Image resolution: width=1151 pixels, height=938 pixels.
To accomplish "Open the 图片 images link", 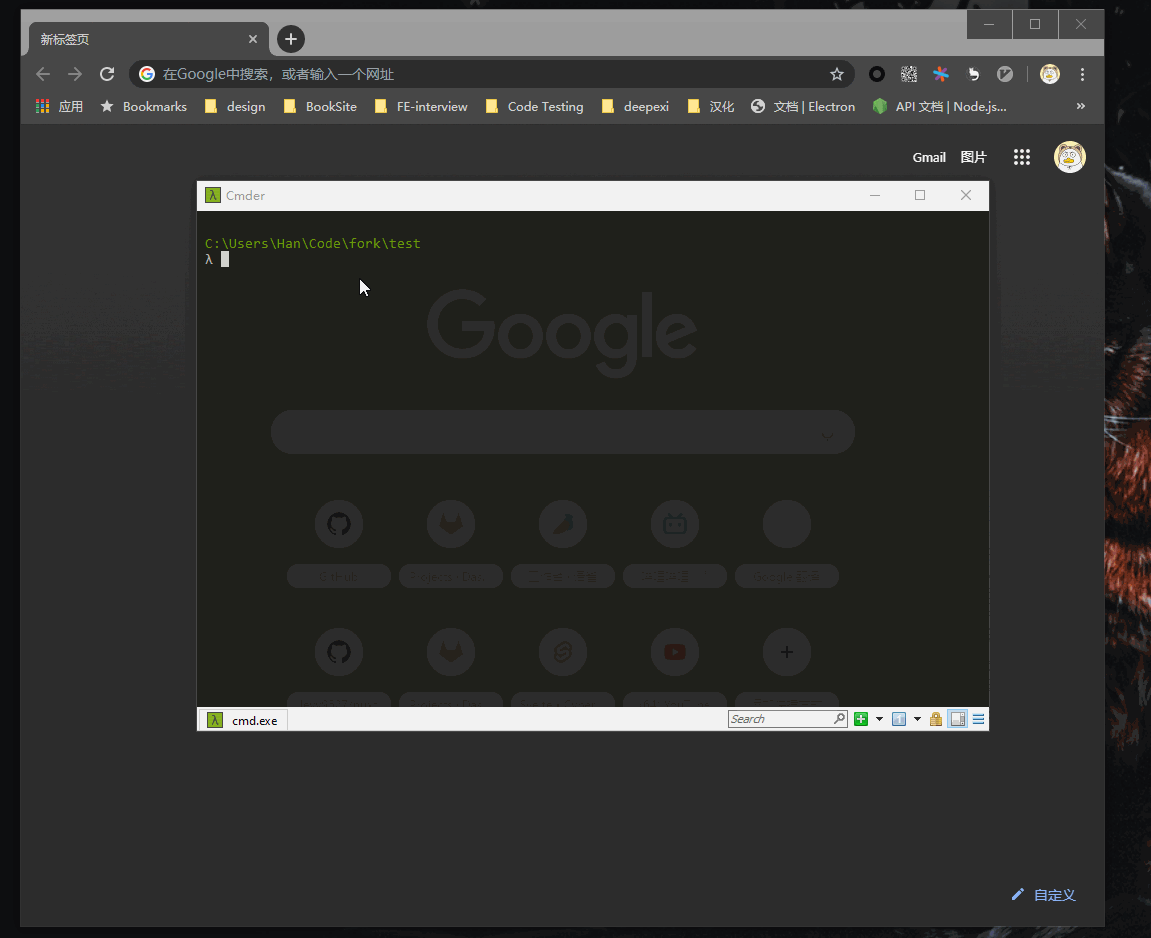I will pos(973,157).
